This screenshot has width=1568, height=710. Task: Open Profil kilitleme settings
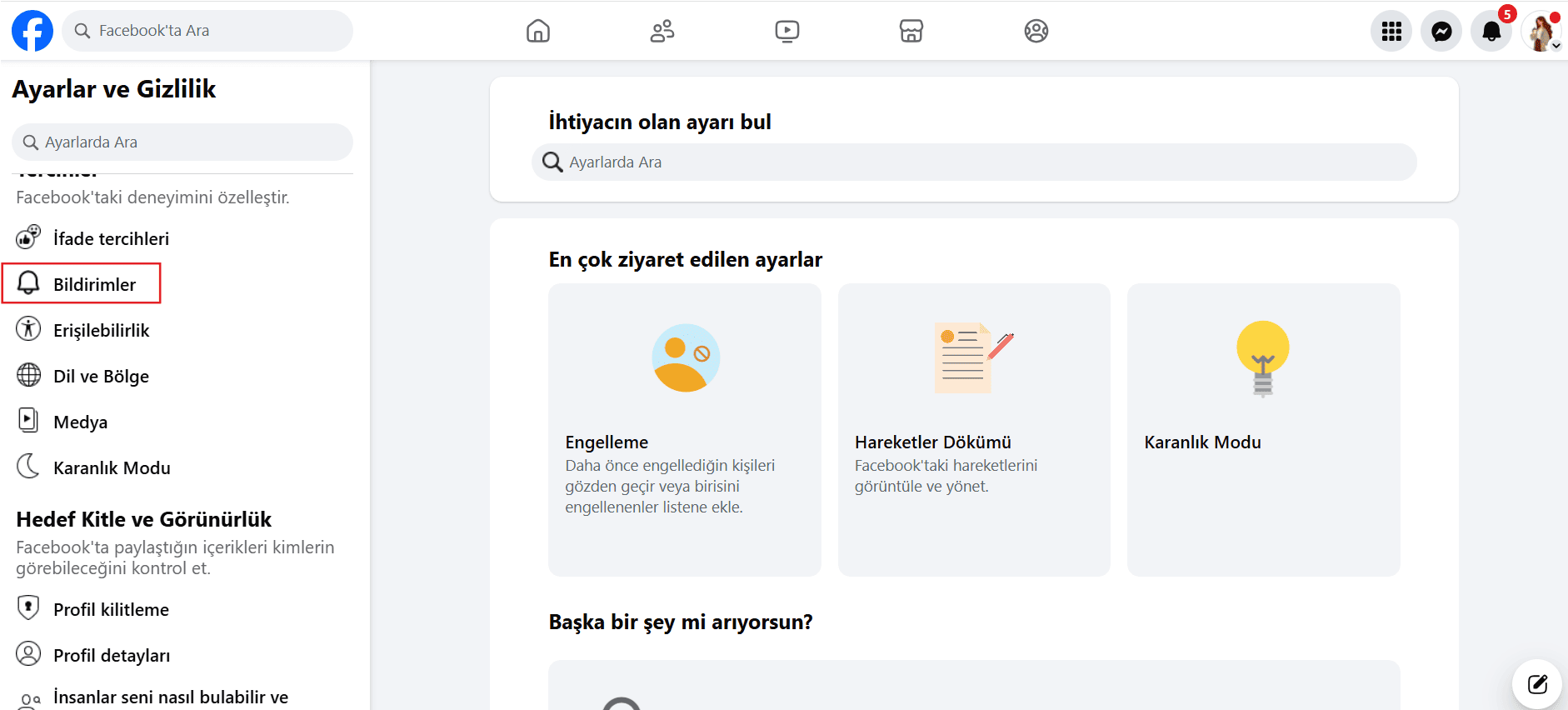point(182,609)
